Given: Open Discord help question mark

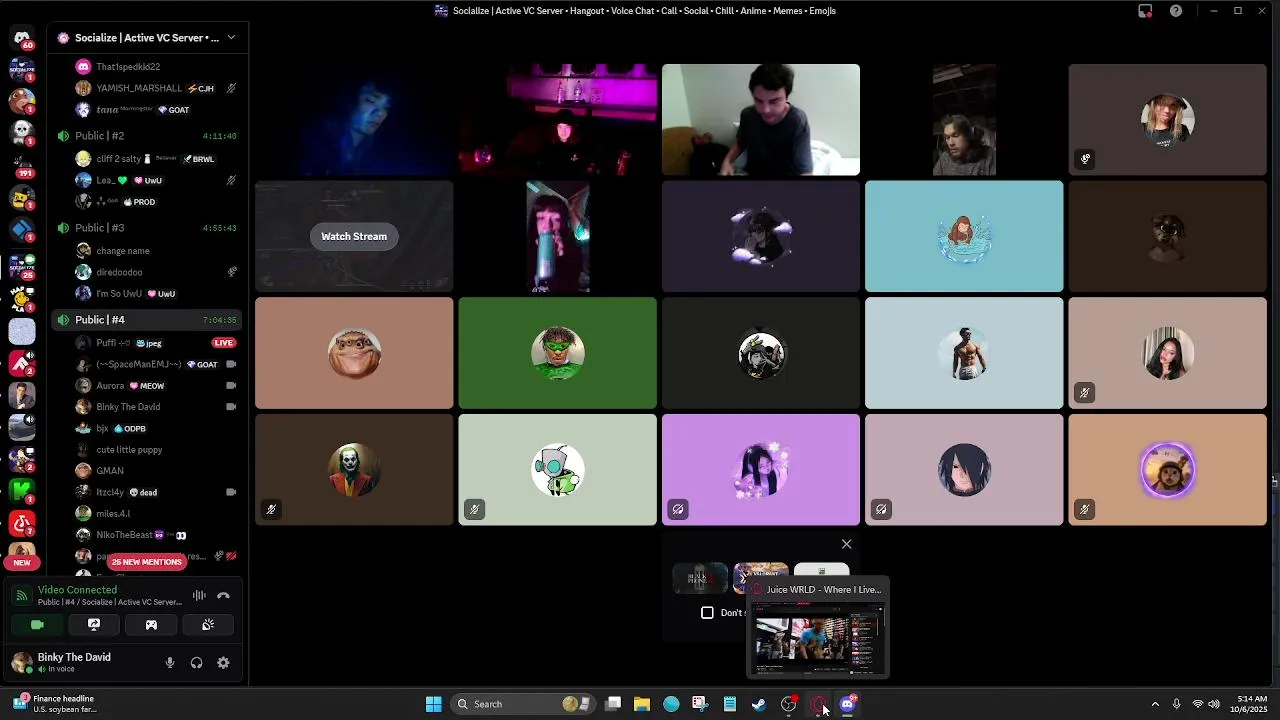Looking at the screenshot, I should tap(1176, 11).
